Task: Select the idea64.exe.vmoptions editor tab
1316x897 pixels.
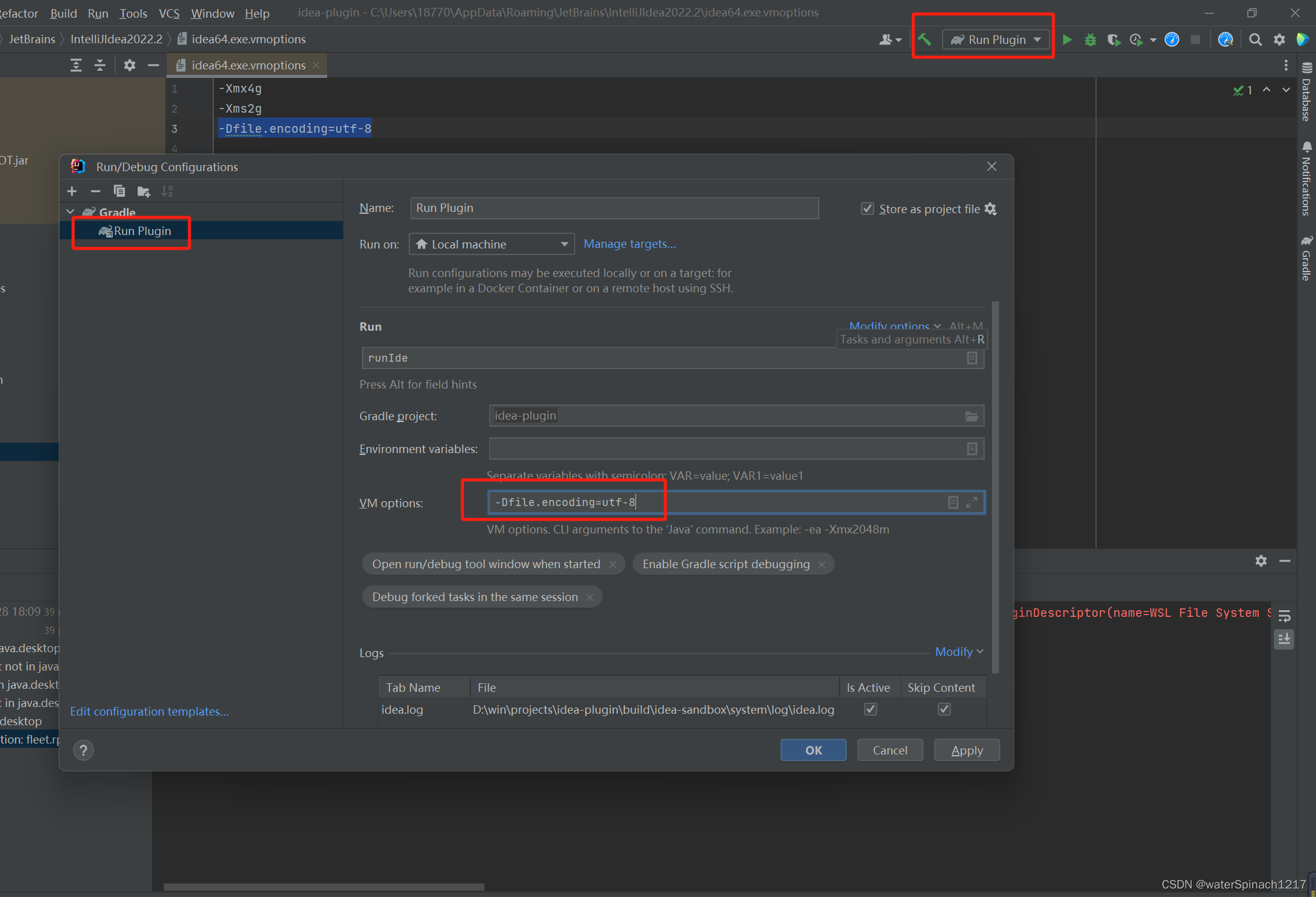Action: coord(248,65)
